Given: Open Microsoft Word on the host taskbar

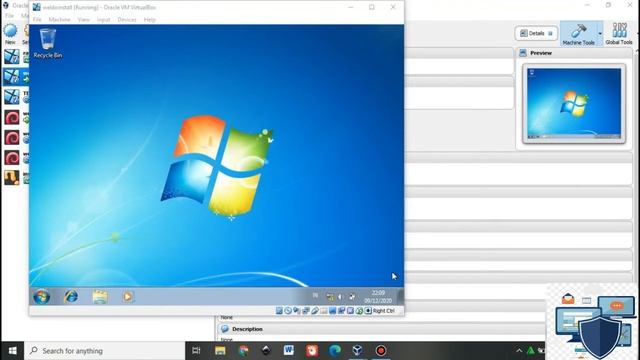Looking at the screenshot, I should tap(289, 351).
